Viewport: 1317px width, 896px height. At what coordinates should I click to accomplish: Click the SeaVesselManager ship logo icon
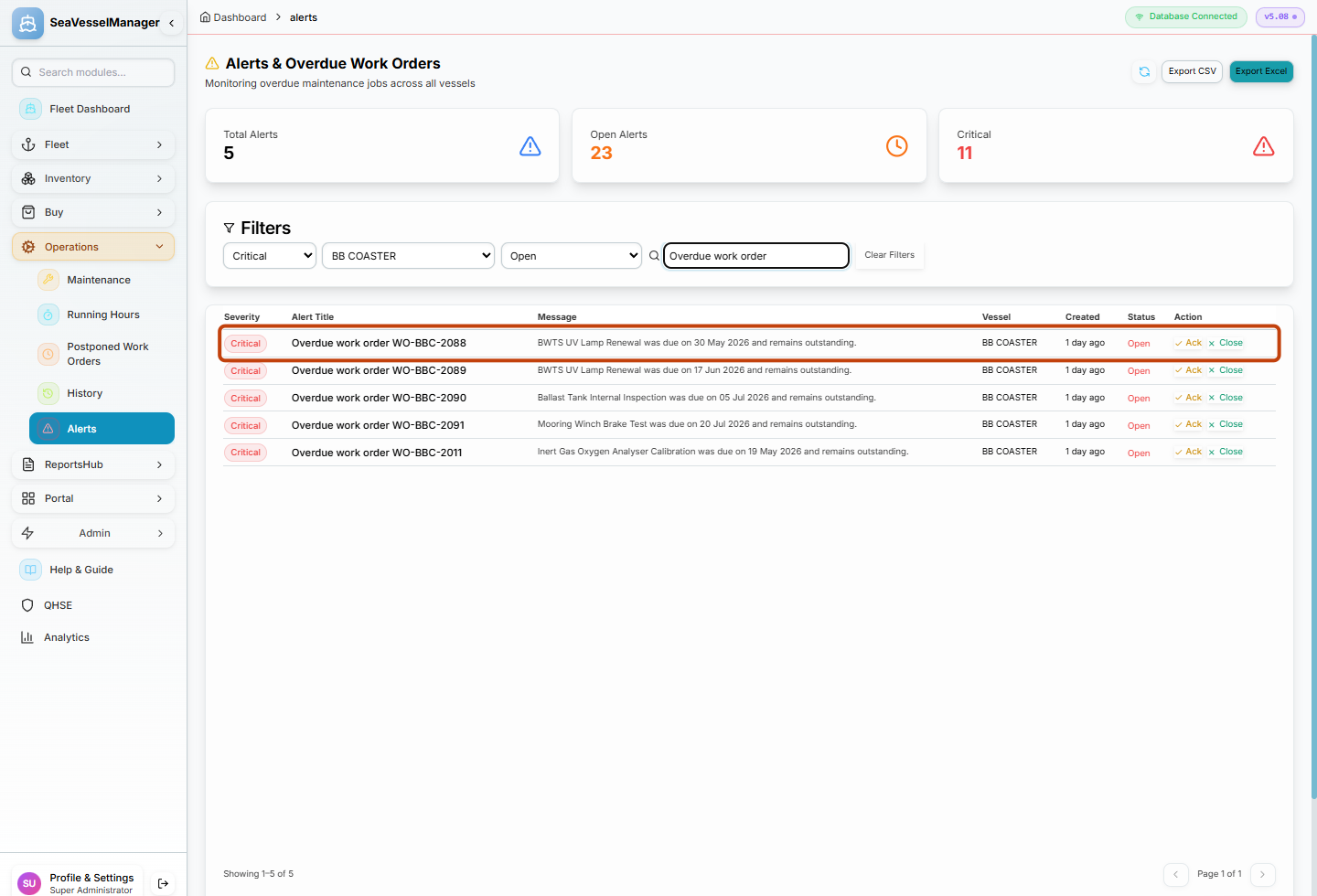(27, 23)
